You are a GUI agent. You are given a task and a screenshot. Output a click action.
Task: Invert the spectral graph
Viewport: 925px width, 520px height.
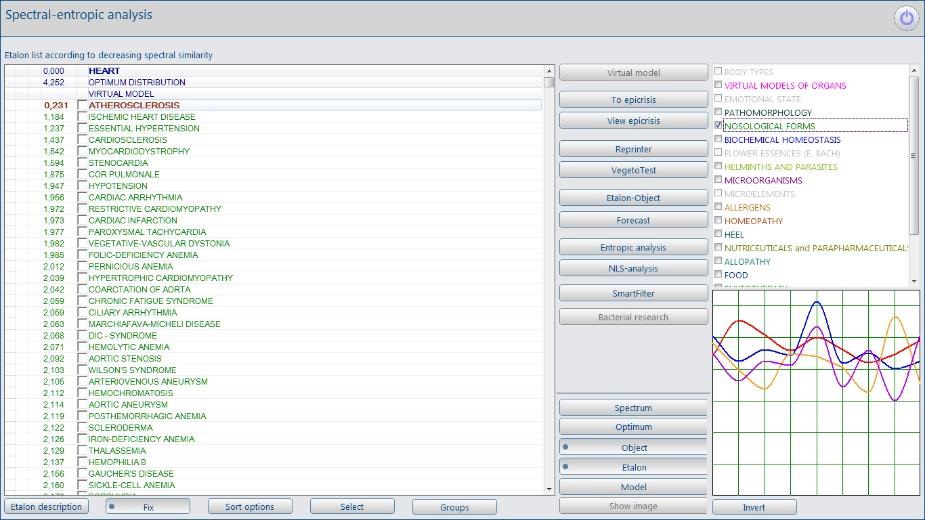[x=754, y=507]
